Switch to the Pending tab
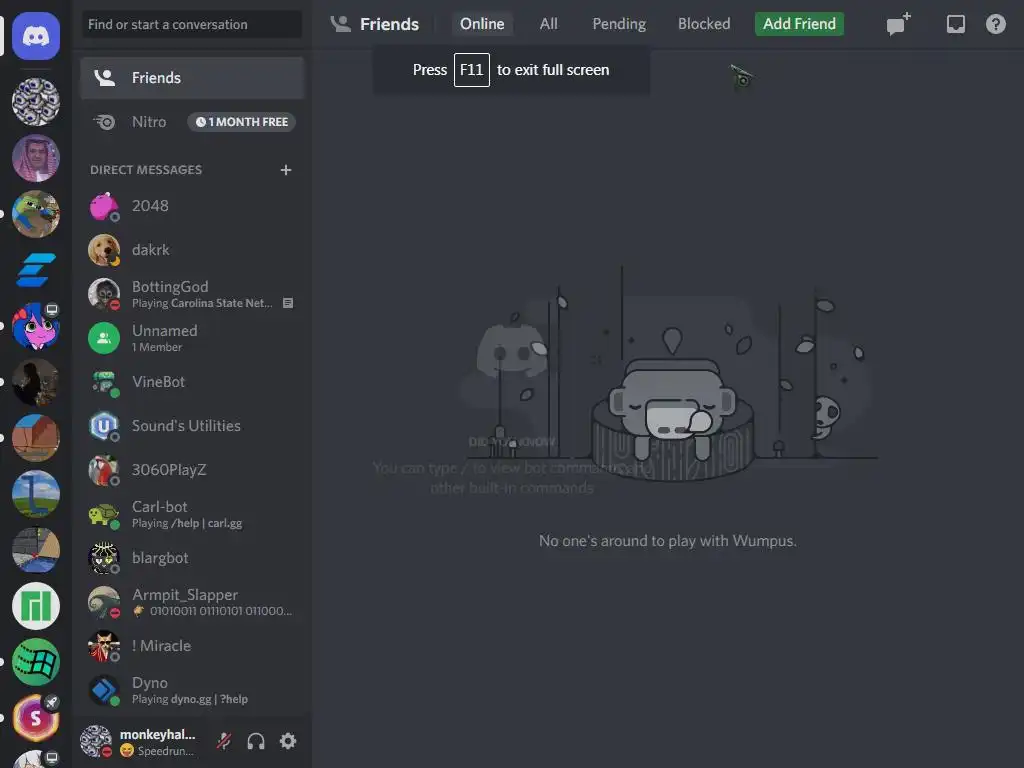Image resolution: width=1024 pixels, height=768 pixels. point(619,24)
